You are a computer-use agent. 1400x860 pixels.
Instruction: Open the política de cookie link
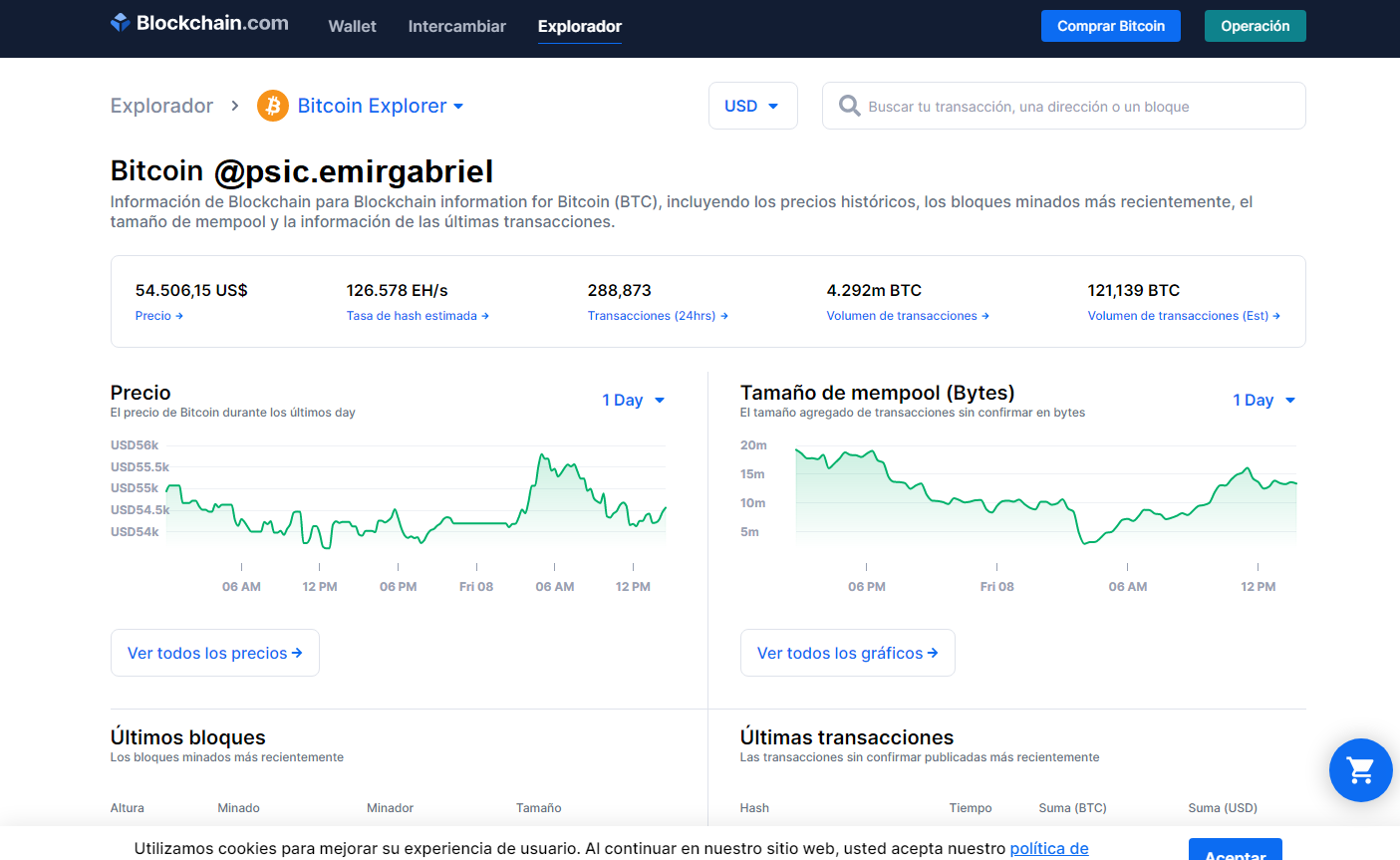click(x=1049, y=849)
